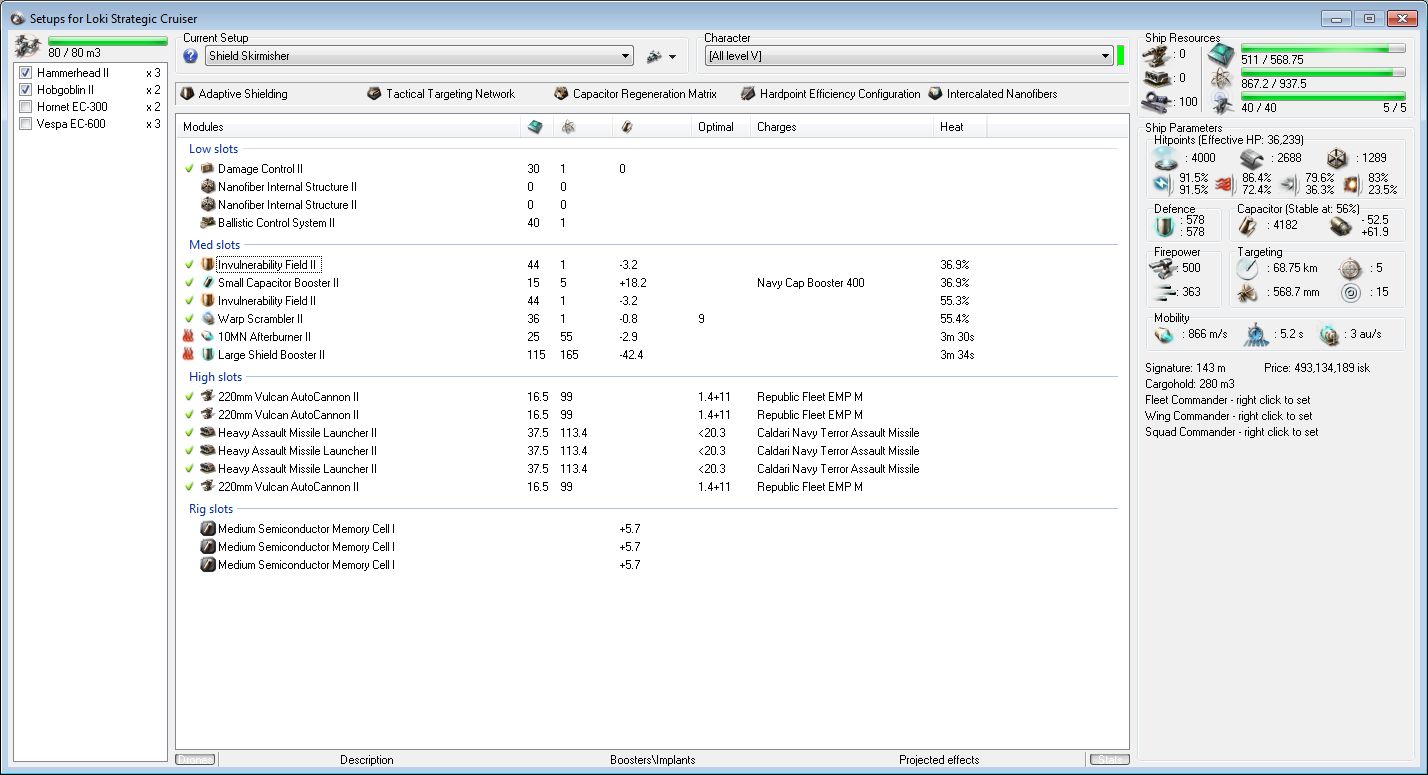Click the drone bay 80 / 80 m3 bar

[x=107, y=42]
